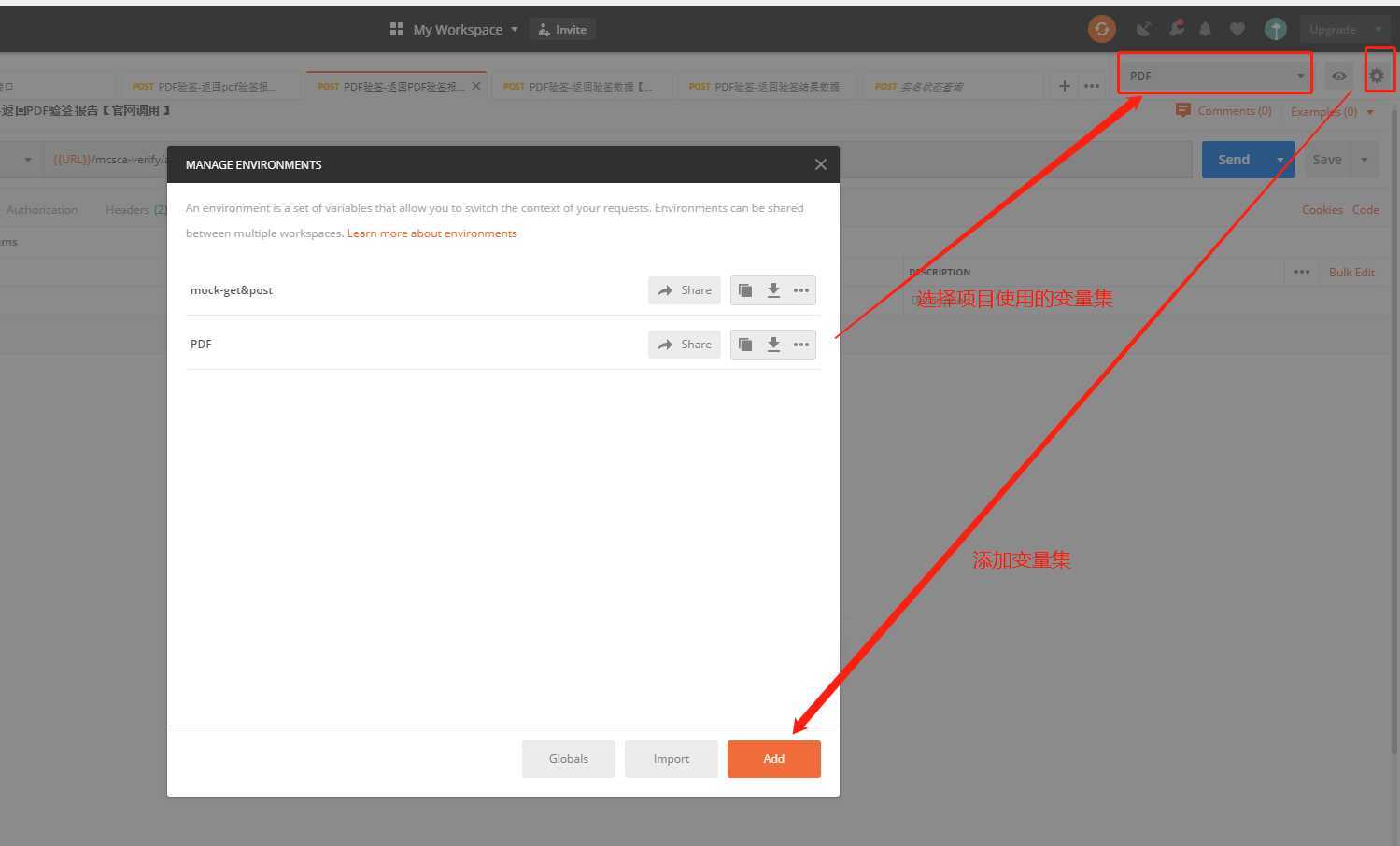Open the user avatar menu
This screenshot has height=846, width=1400.
(x=1275, y=29)
